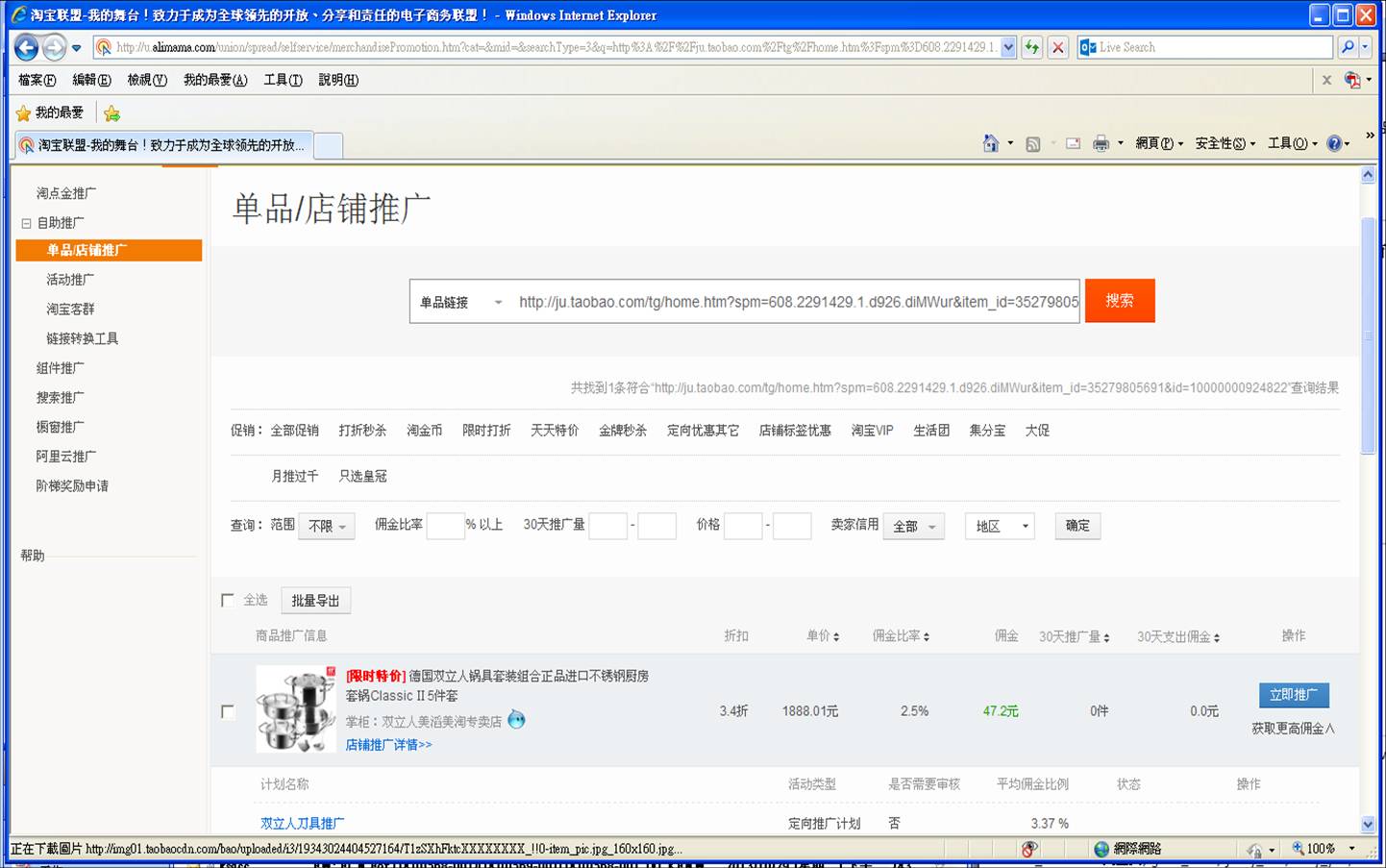The height and width of the screenshot is (868, 1386).
Task: Open the 我的最愛(A) menu
Action: tap(215, 80)
